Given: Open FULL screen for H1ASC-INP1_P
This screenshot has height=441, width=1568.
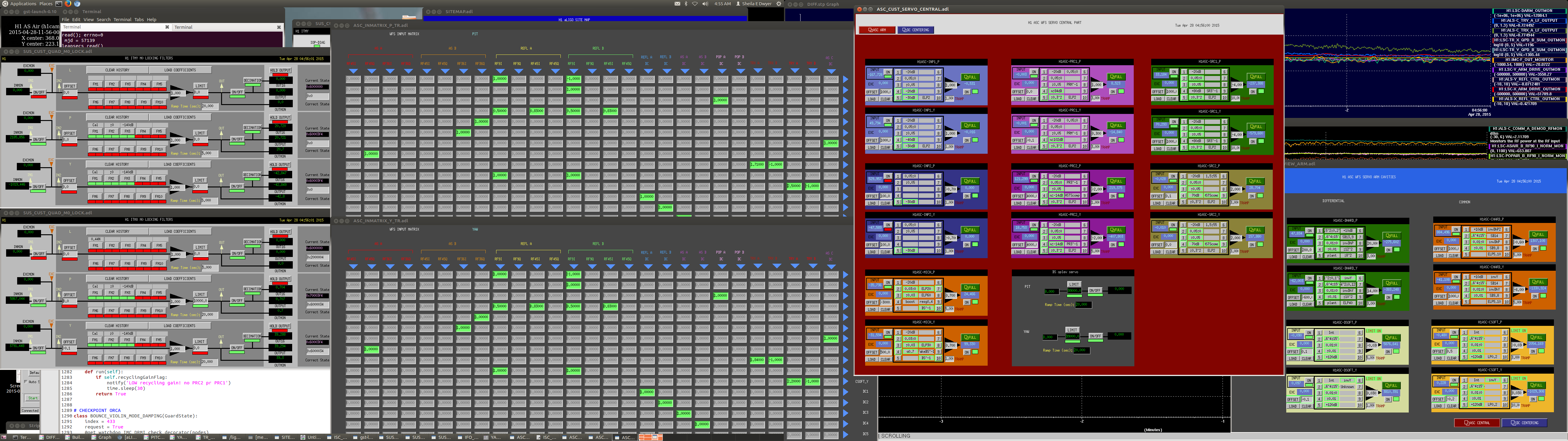Looking at the screenshot, I should click(970, 77).
